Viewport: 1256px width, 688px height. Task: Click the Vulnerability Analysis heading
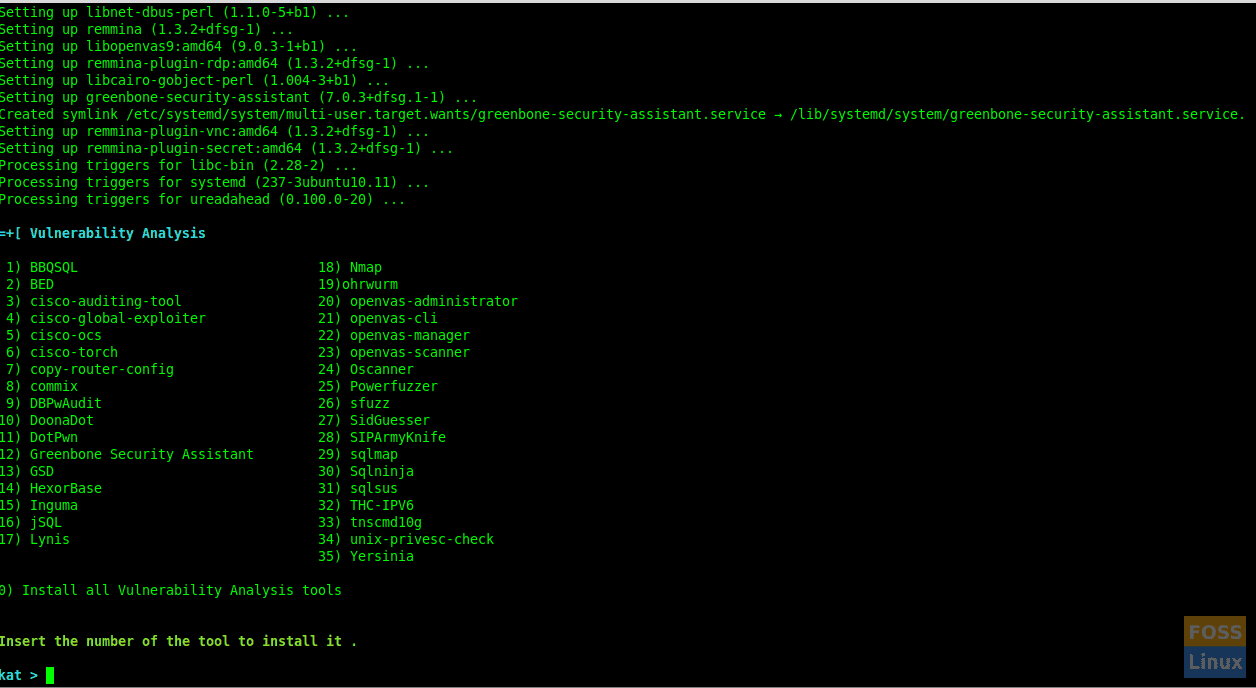117,233
